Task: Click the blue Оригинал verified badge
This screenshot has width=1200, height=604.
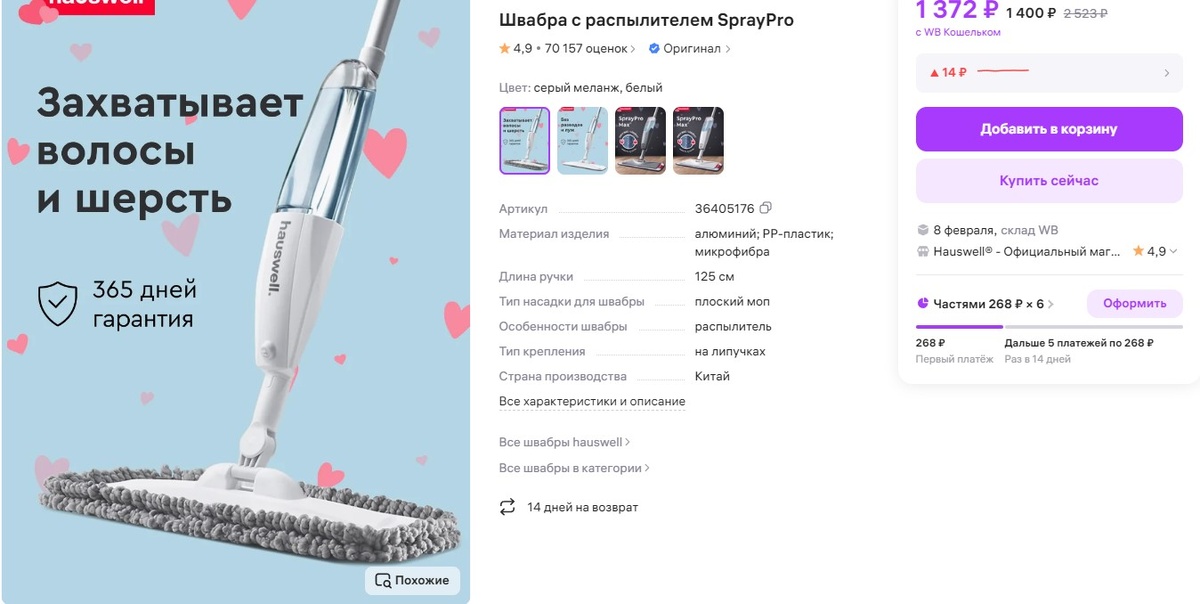Action: [654, 48]
